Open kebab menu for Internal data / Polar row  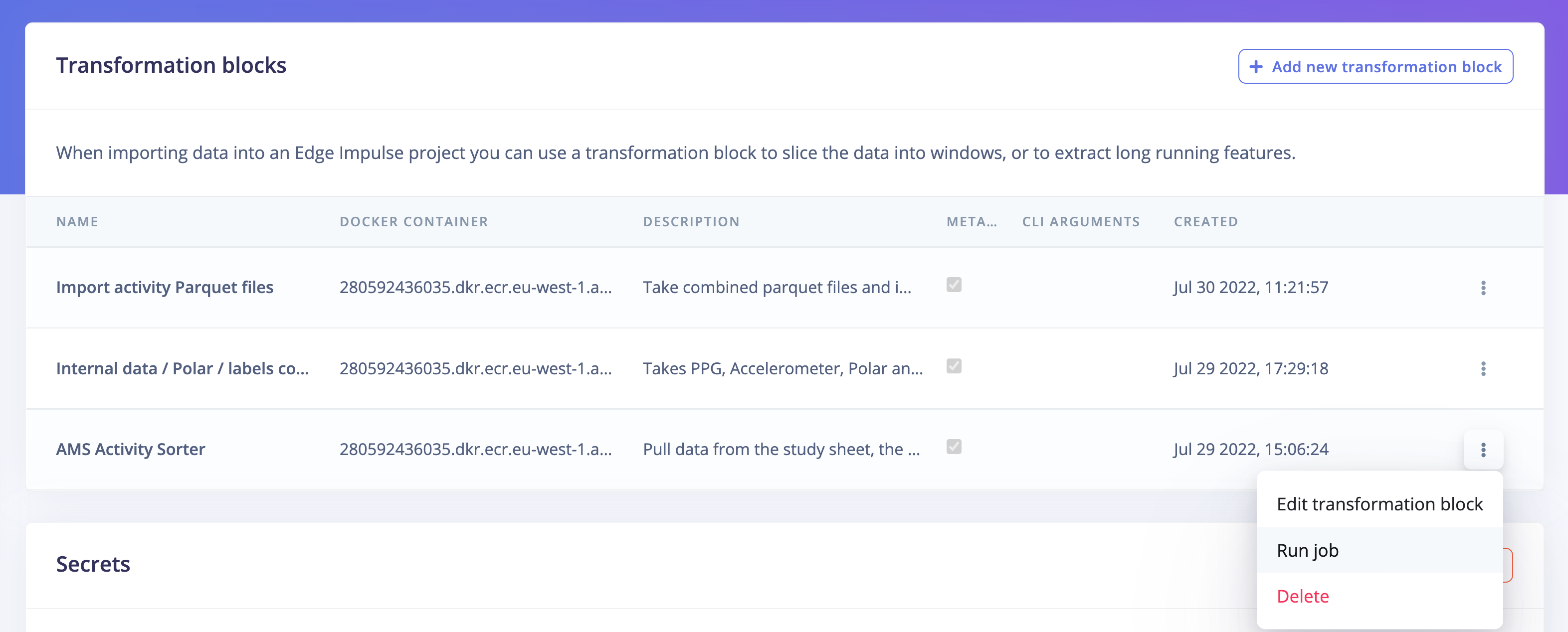[1483, 369]
